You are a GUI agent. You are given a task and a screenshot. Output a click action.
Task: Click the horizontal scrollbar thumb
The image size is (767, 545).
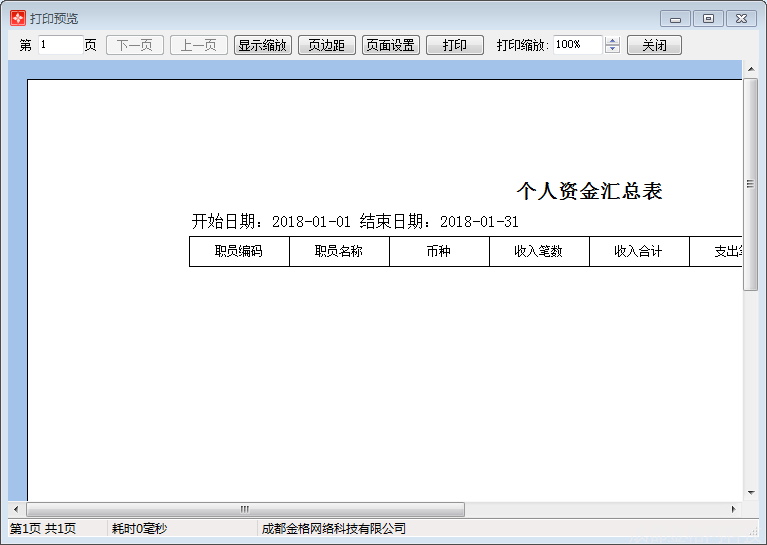244,509
